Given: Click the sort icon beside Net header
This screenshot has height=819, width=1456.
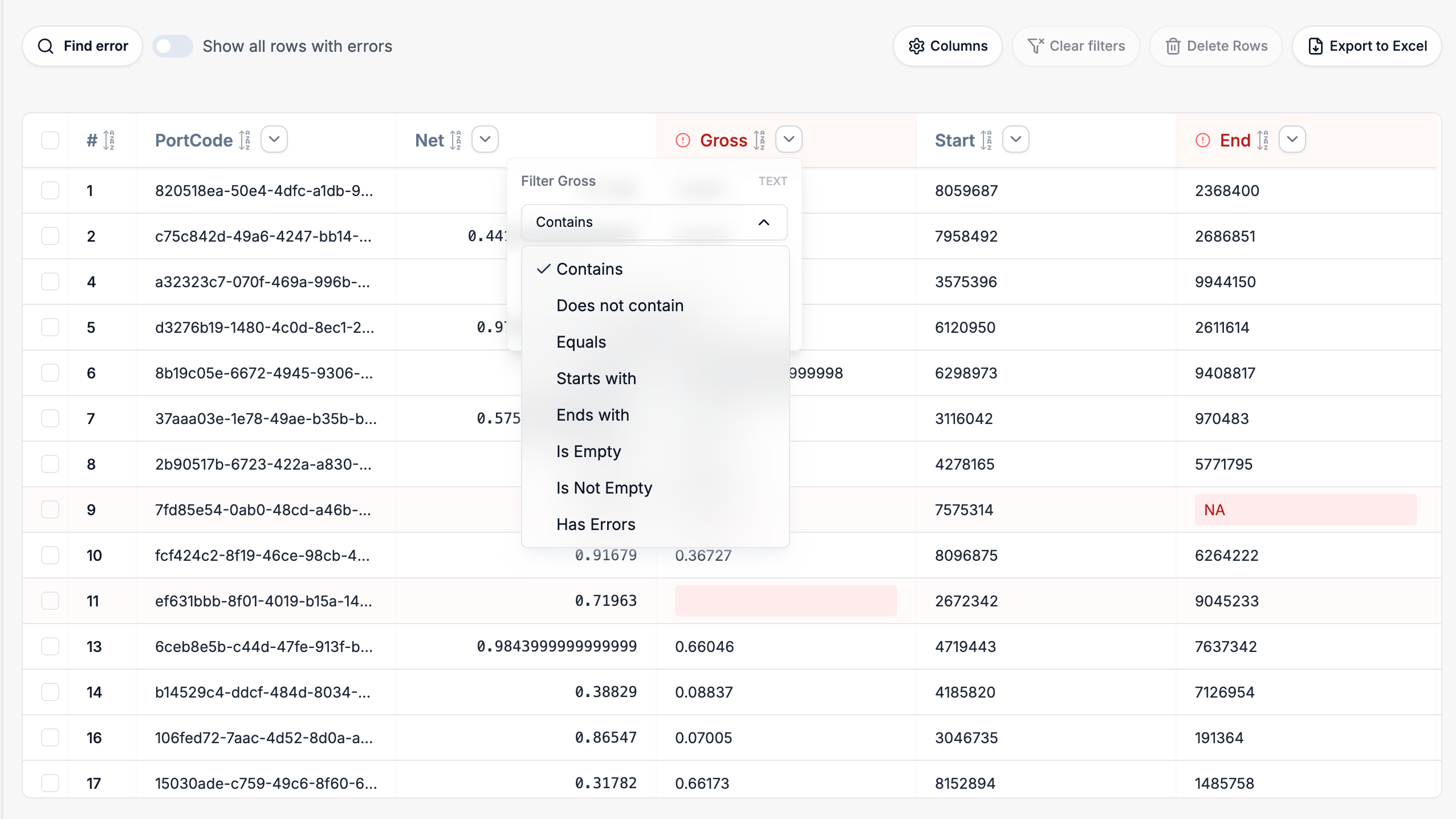Looking at the screenshot, I should click(455, 140).
